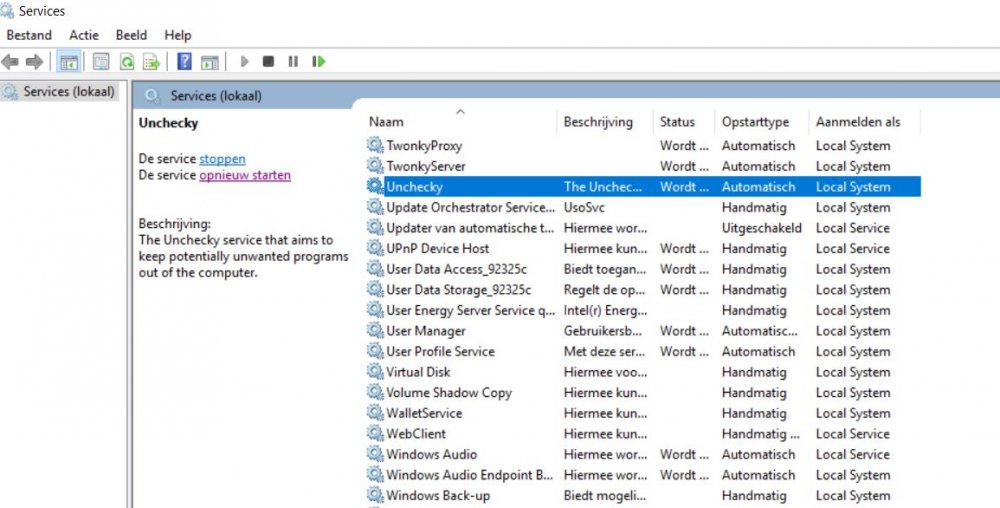Viewport: 1000px width, 508px height.
Task: Click the Export list toolbar icon
Action: pos(151,62)
